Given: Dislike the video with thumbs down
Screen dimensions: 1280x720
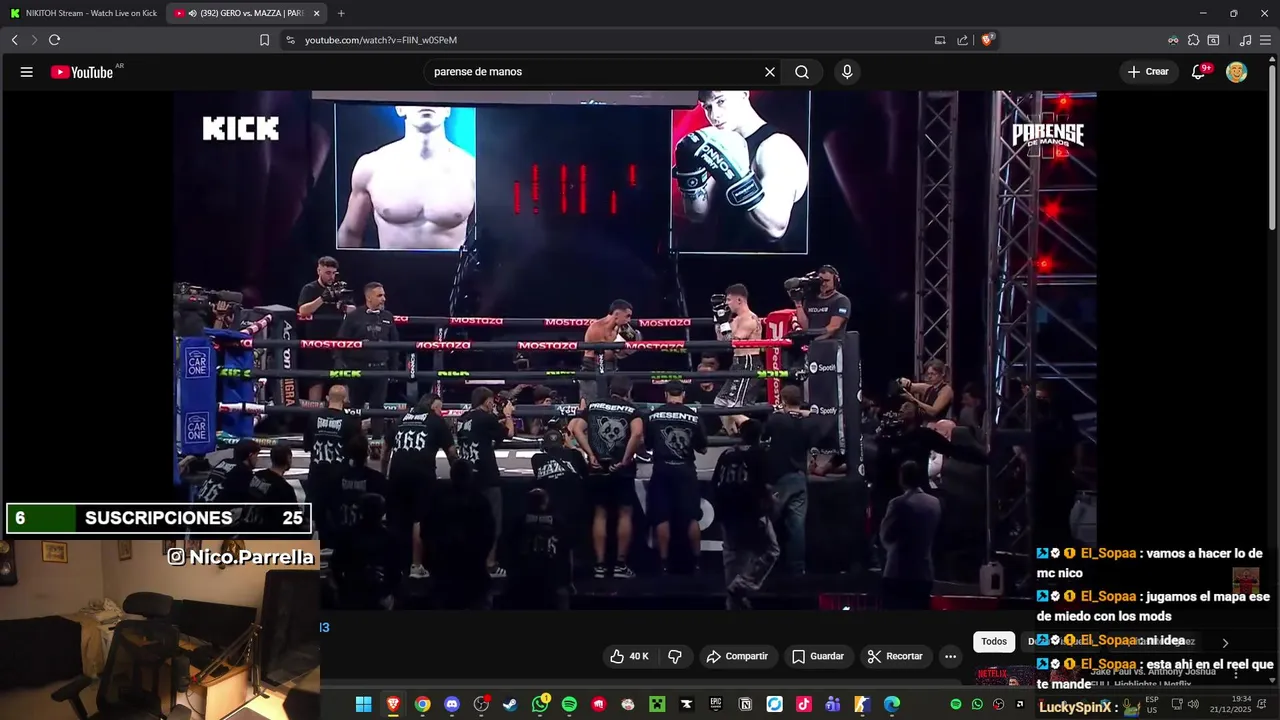Looking at the screenshot, I should 675,656.
